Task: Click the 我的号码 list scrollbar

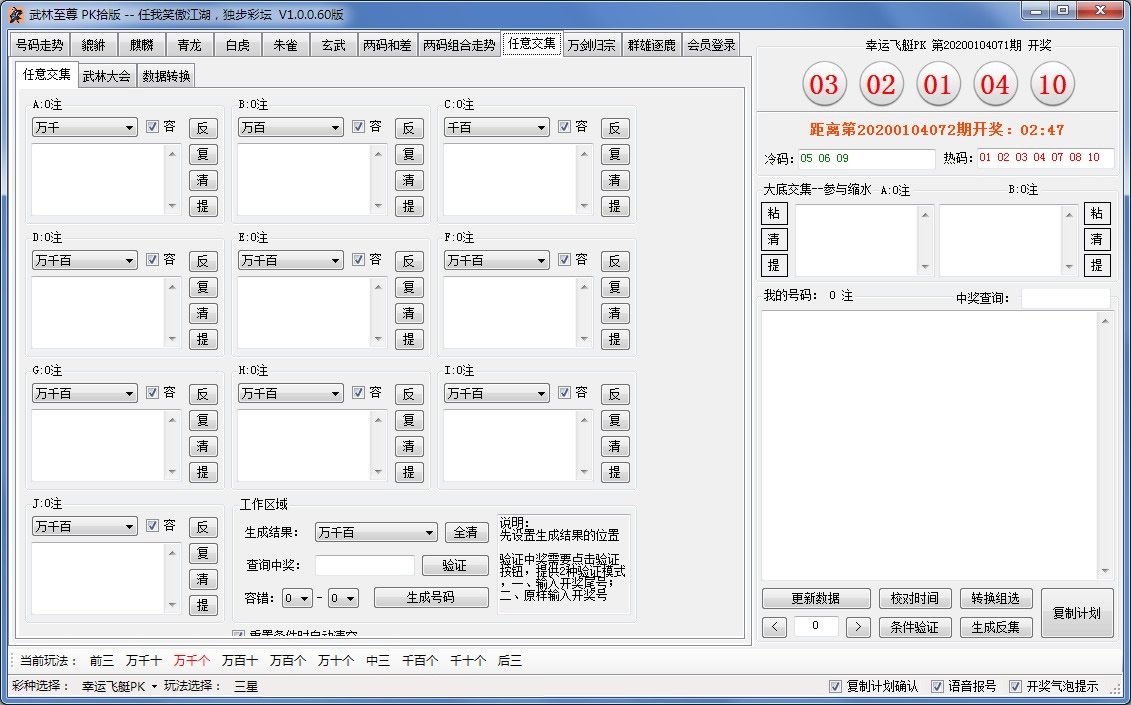Action: tap(1105, 445)
